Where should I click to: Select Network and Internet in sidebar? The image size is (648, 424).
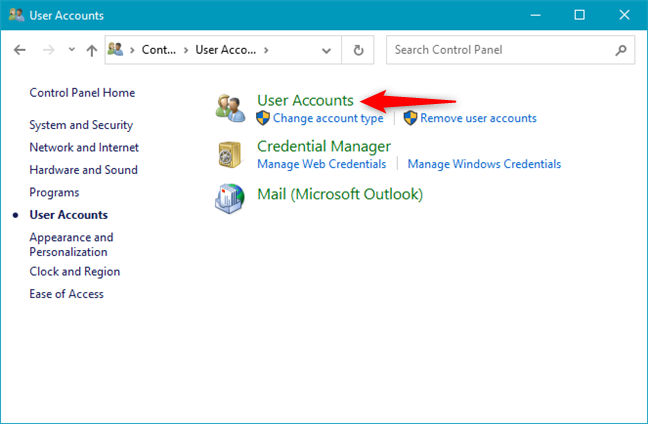pos(84,147)
